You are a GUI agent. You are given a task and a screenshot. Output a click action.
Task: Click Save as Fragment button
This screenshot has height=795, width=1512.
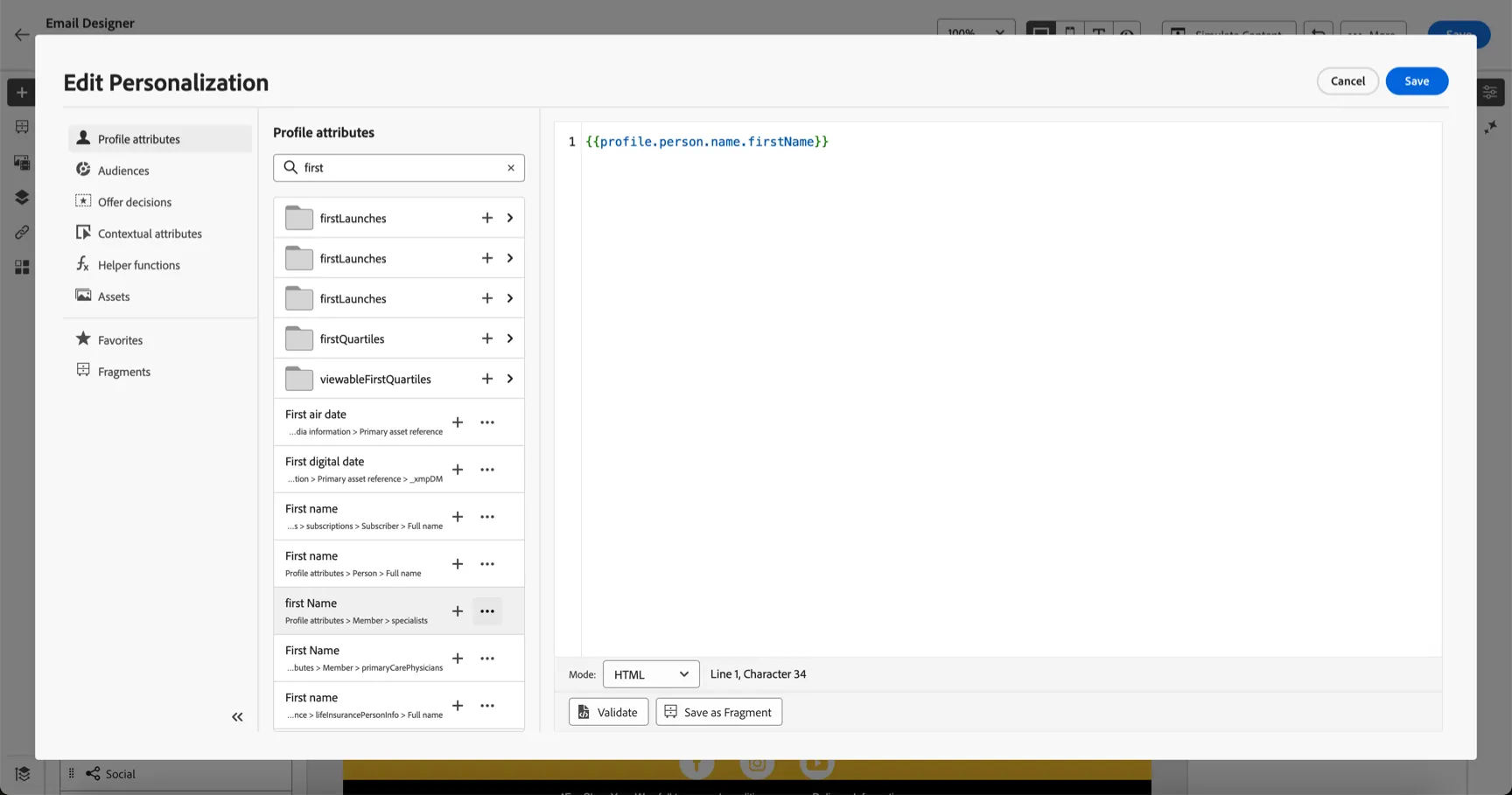(718, 712)
